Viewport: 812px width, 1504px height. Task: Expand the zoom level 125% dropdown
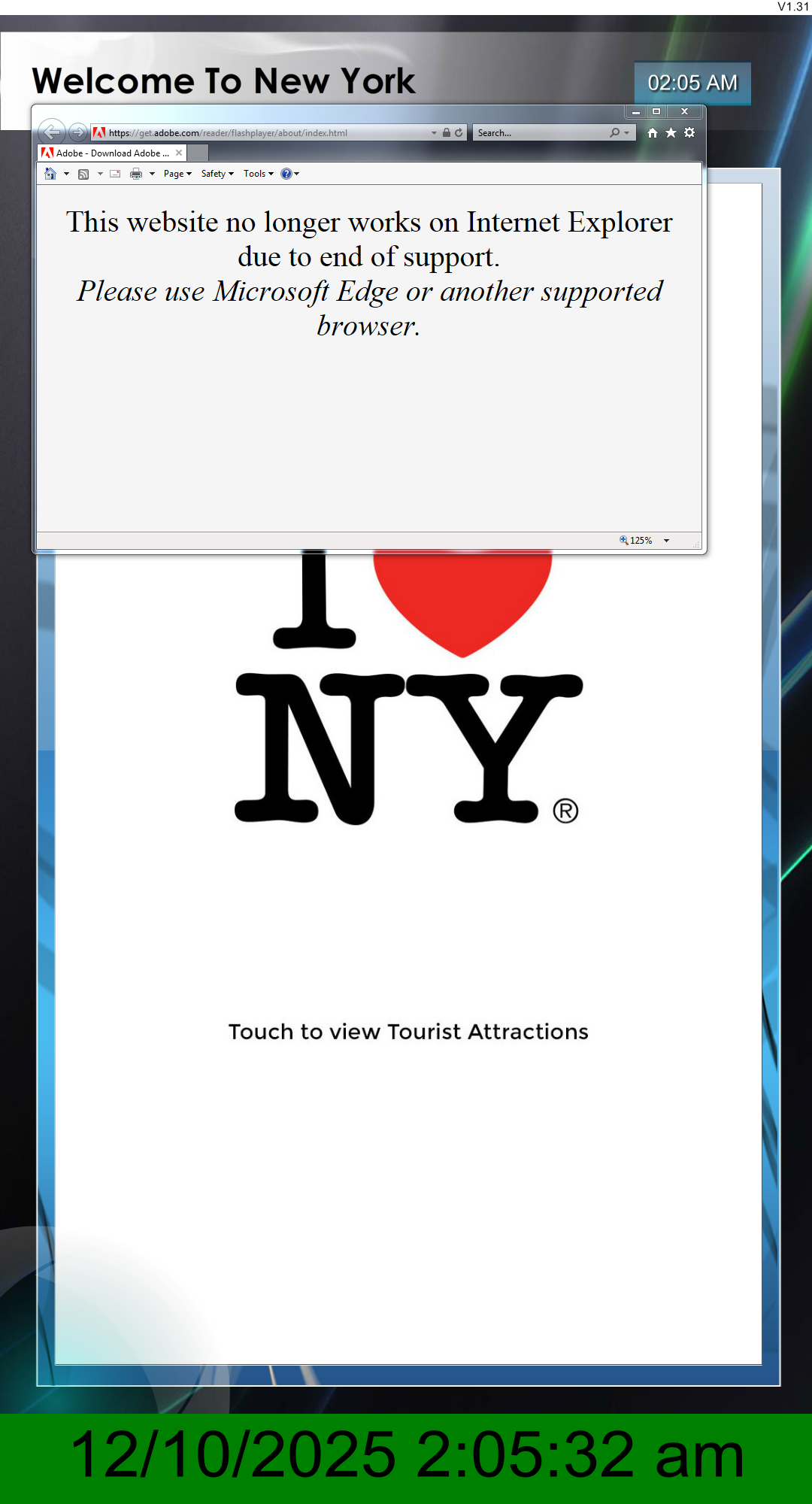tap(666, 541)
